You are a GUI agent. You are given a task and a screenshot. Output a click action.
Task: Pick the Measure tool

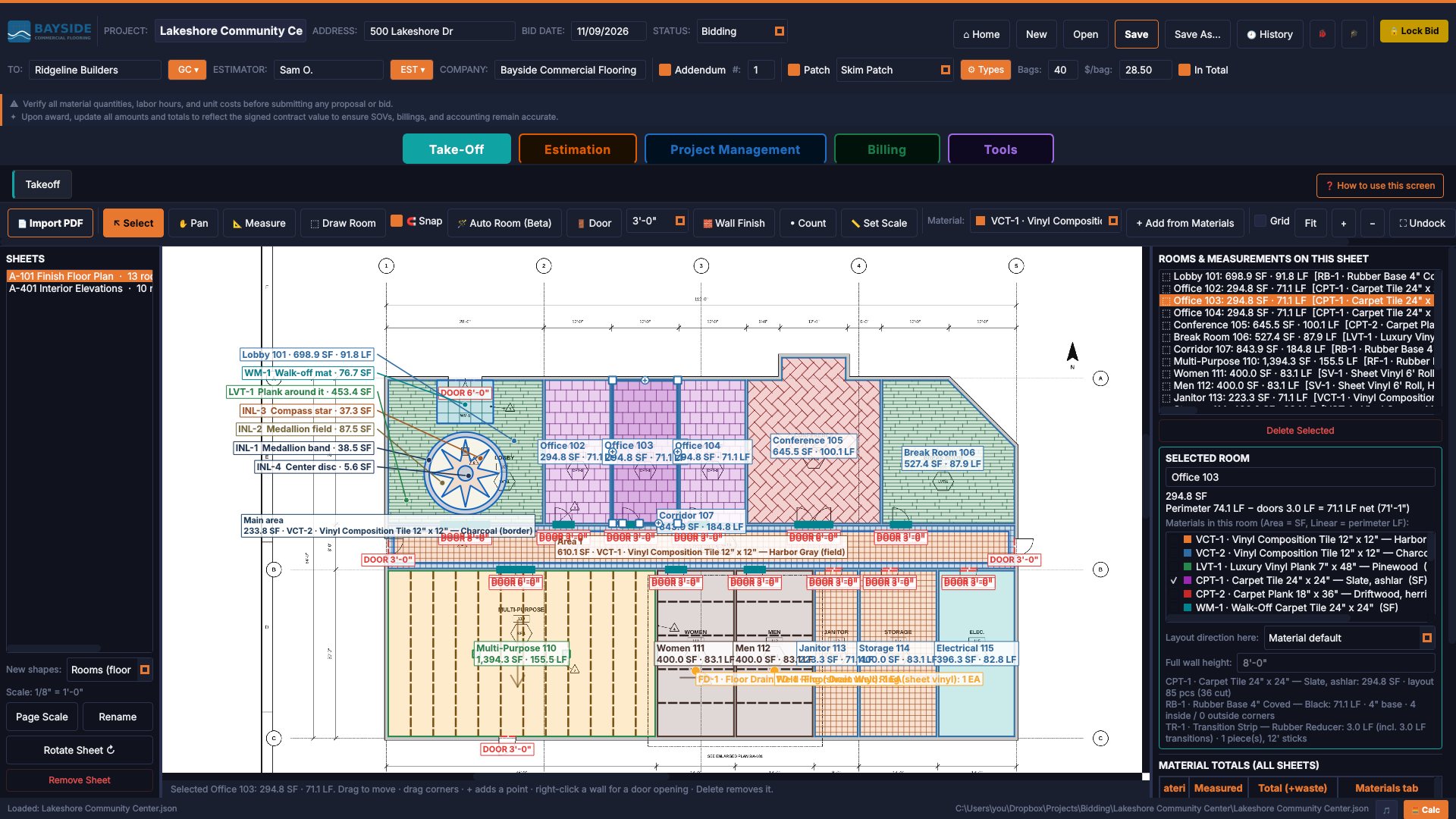(259, 223)
